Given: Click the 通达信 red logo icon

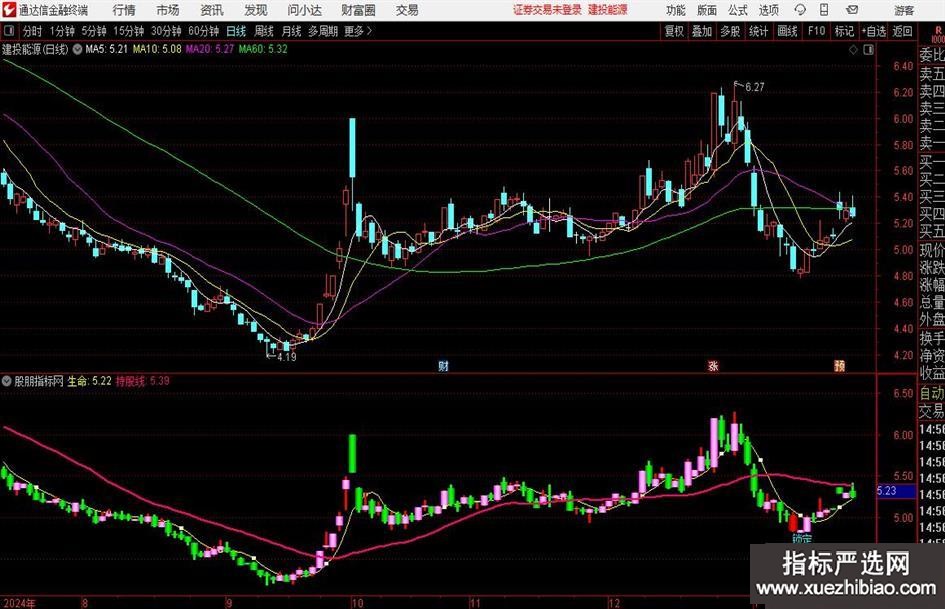Looking at the screenshot, I should click(9, 10).
